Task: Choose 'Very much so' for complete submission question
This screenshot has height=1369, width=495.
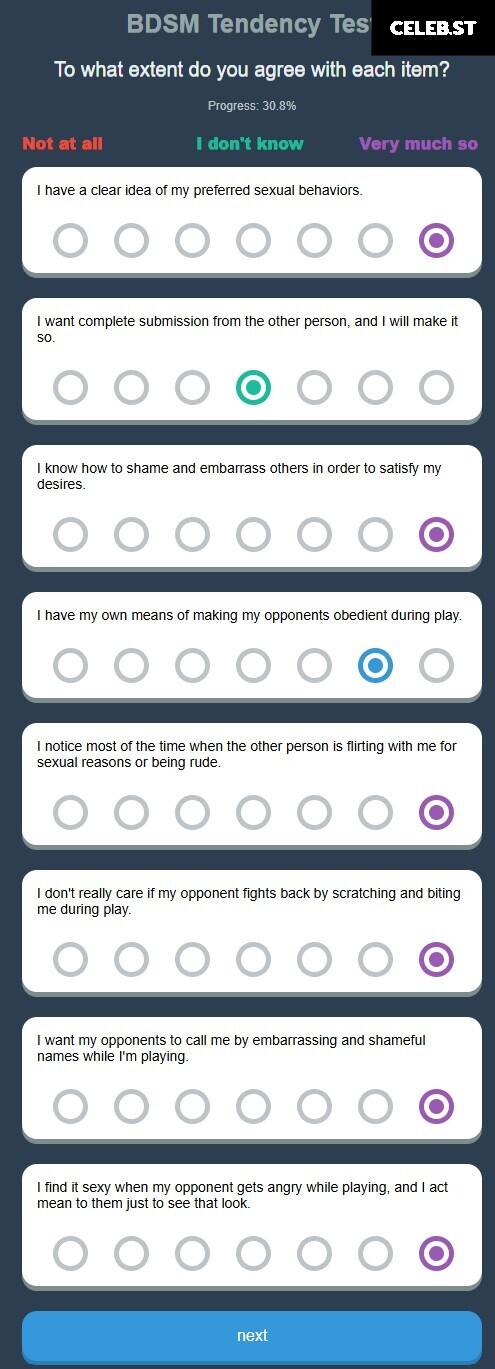Action: (436, 387)
